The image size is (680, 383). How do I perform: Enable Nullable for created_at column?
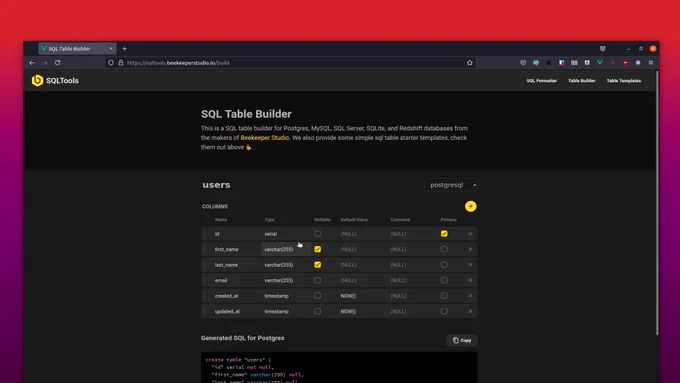coord(317,296)
